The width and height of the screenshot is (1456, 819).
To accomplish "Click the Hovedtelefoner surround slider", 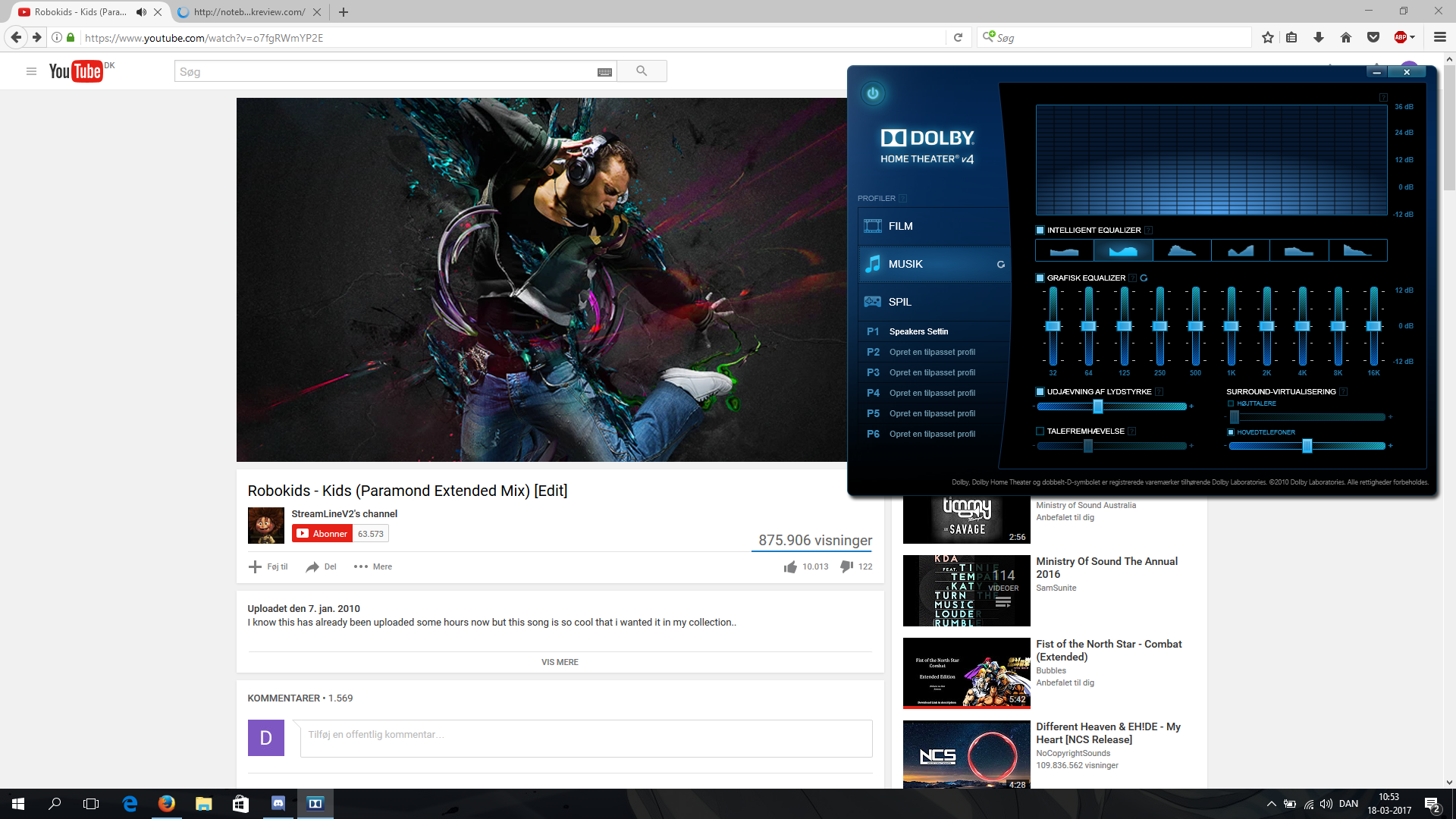I will click(1307, 446).
